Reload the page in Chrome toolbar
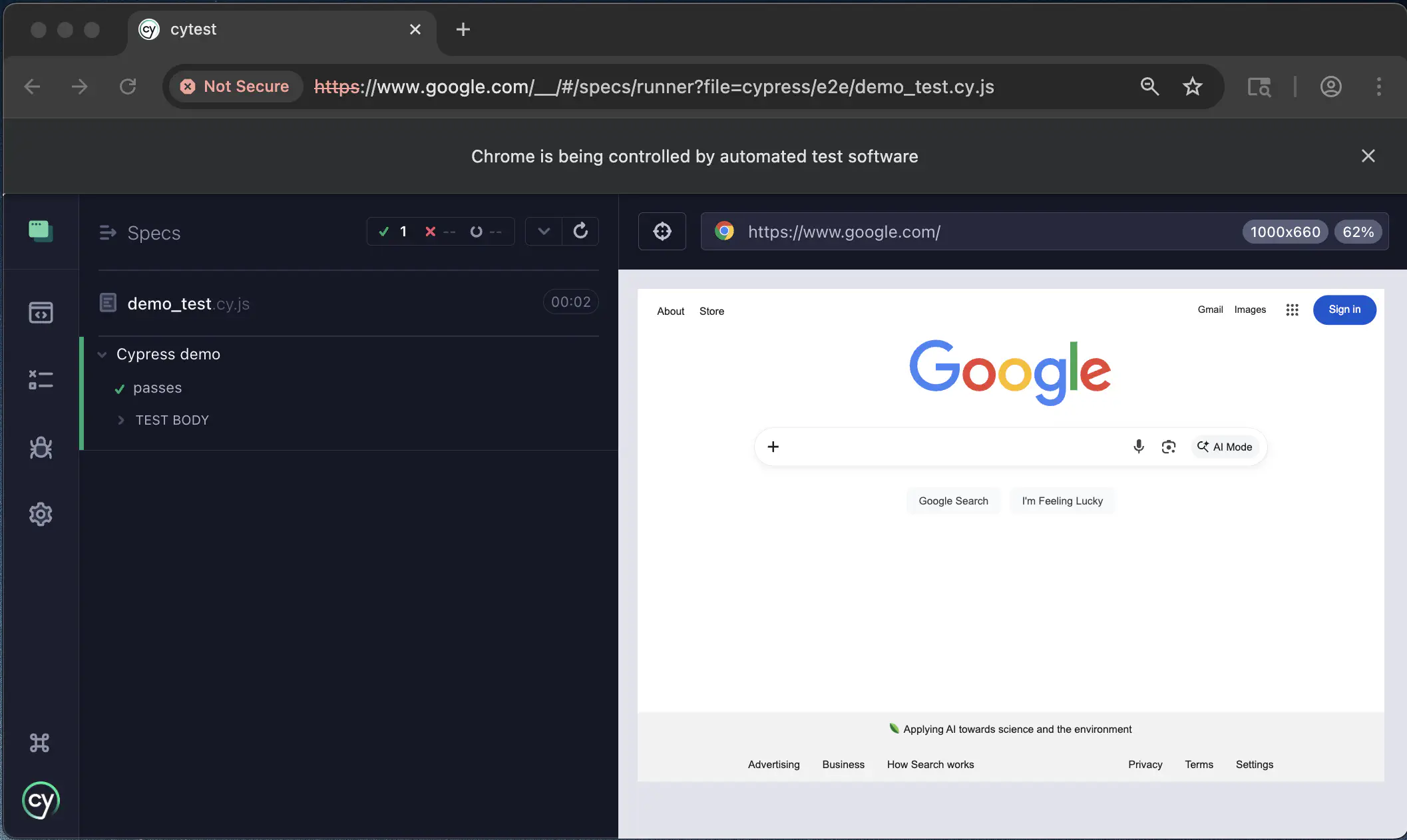Image resolution: width=1407 pixels, height=840 pixels. [128, 87]
